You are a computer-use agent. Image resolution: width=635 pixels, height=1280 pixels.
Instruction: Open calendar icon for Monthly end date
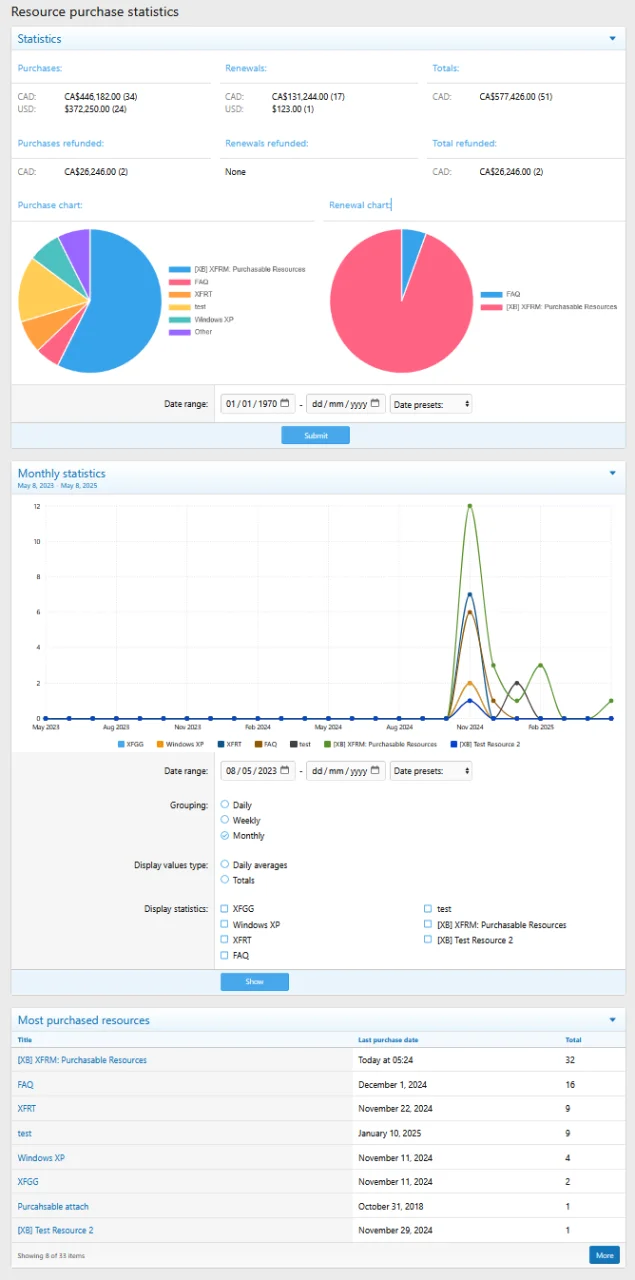tap(375, 771)
